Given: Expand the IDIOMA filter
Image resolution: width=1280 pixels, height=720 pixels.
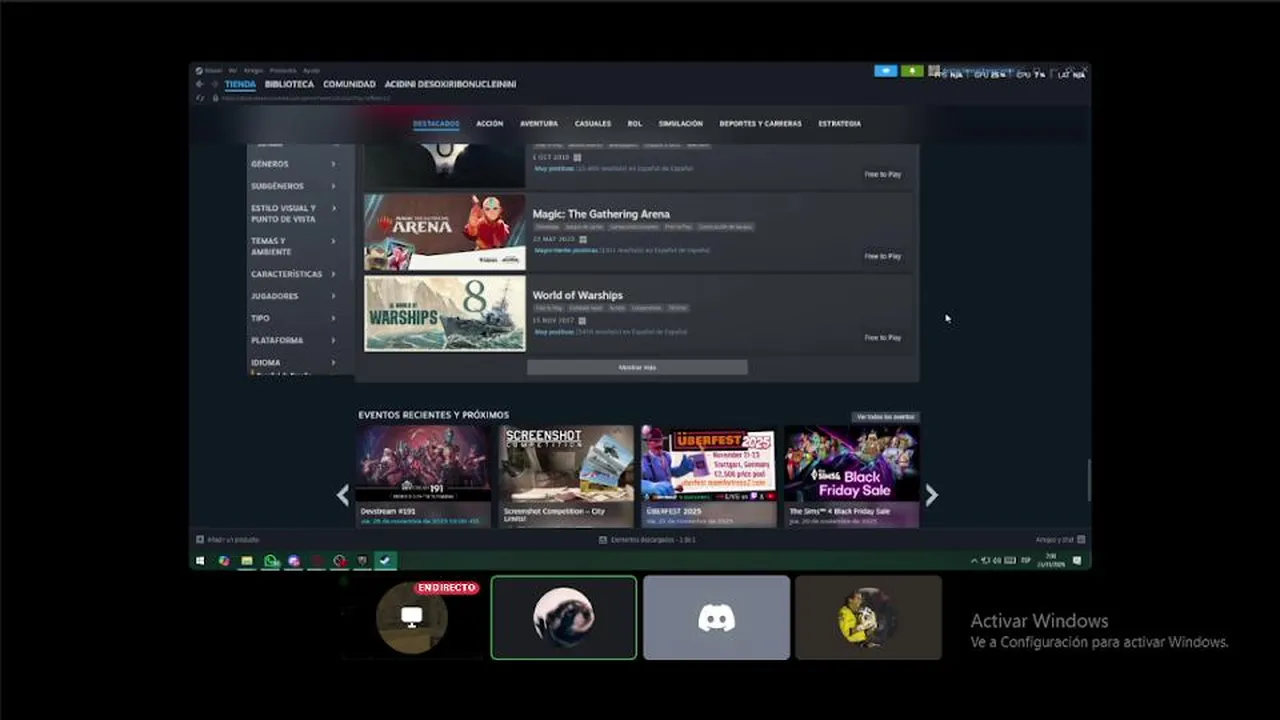Looking at the screenshot, I should 294,362.
